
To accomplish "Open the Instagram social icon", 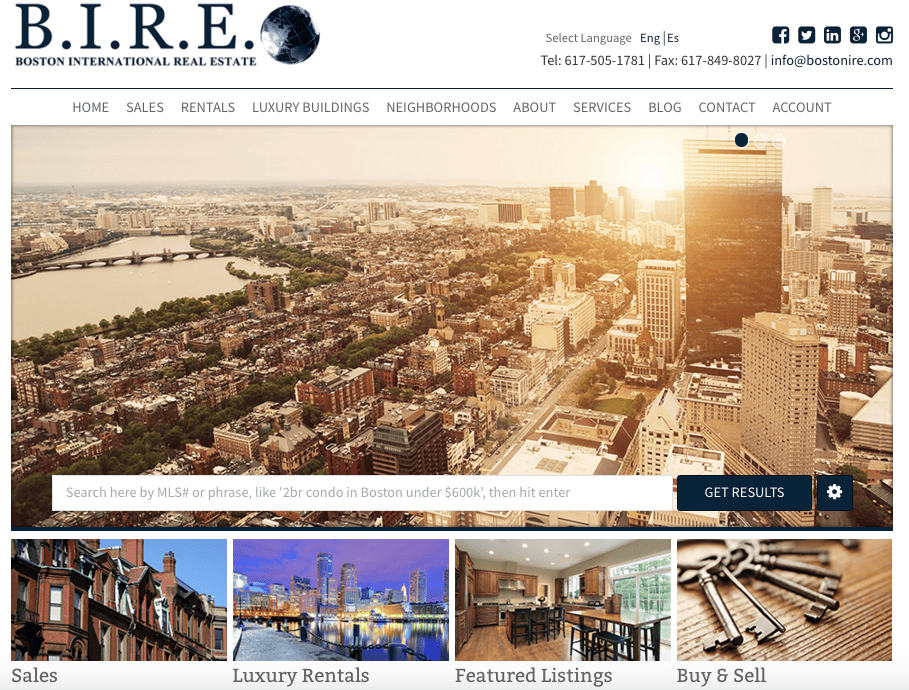I will (884, 35).
